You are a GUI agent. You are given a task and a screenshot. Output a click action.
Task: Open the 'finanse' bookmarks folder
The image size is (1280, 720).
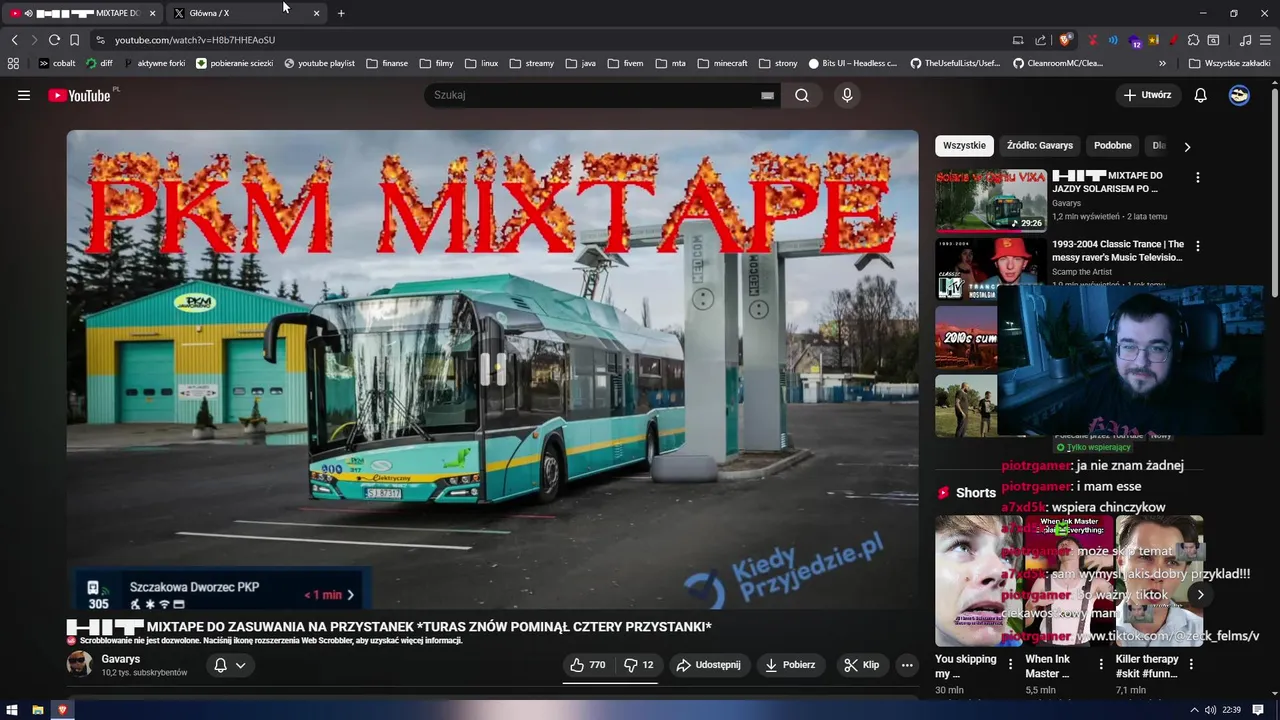tap(387, 63)
